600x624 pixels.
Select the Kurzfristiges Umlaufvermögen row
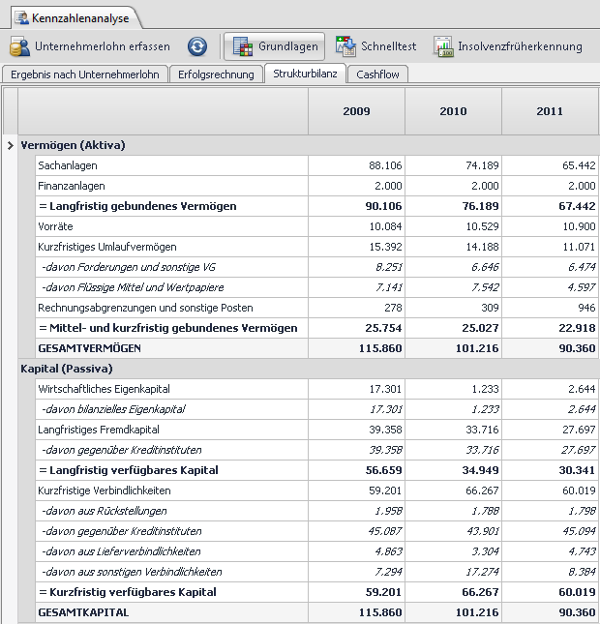(317, 247)
